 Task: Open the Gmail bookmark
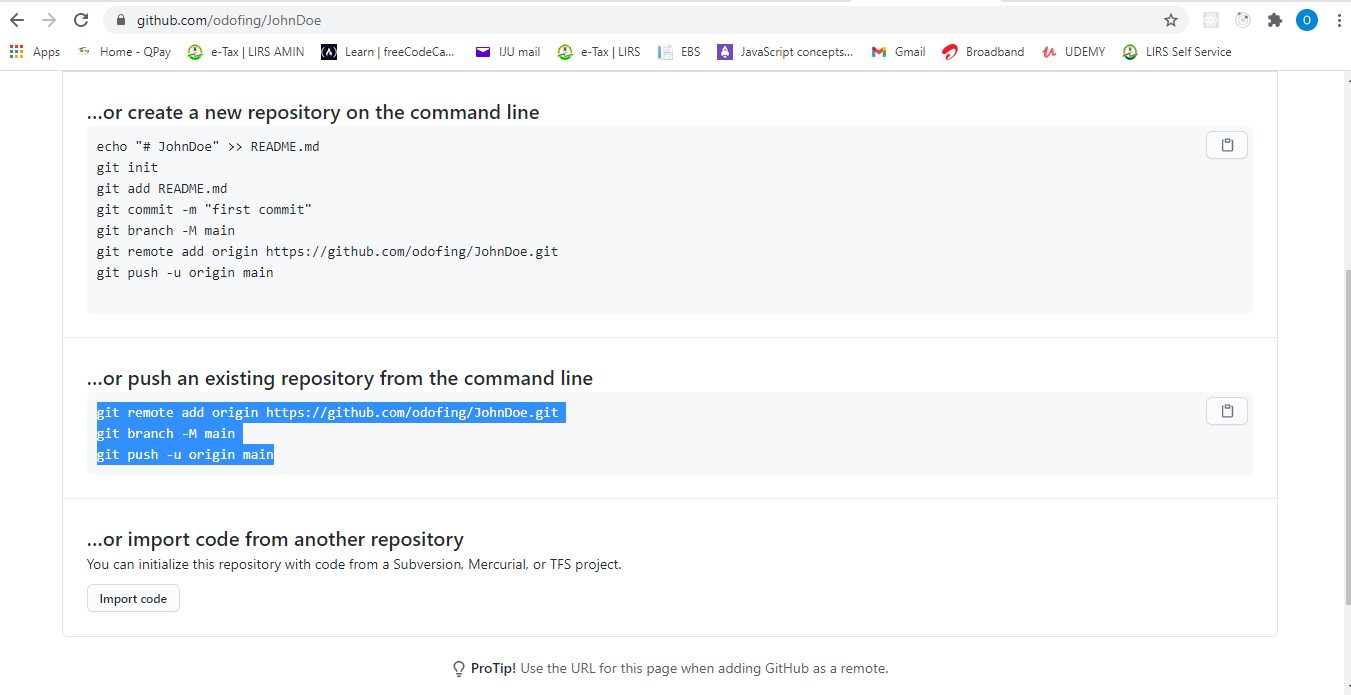pyautogui.click(x=898, y=52)
